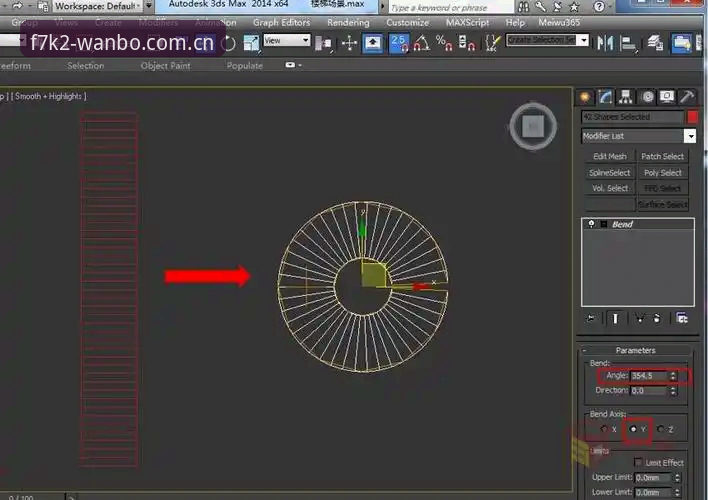
Task: Open the Modifier List dropdown
Action: tap(690, 136)
